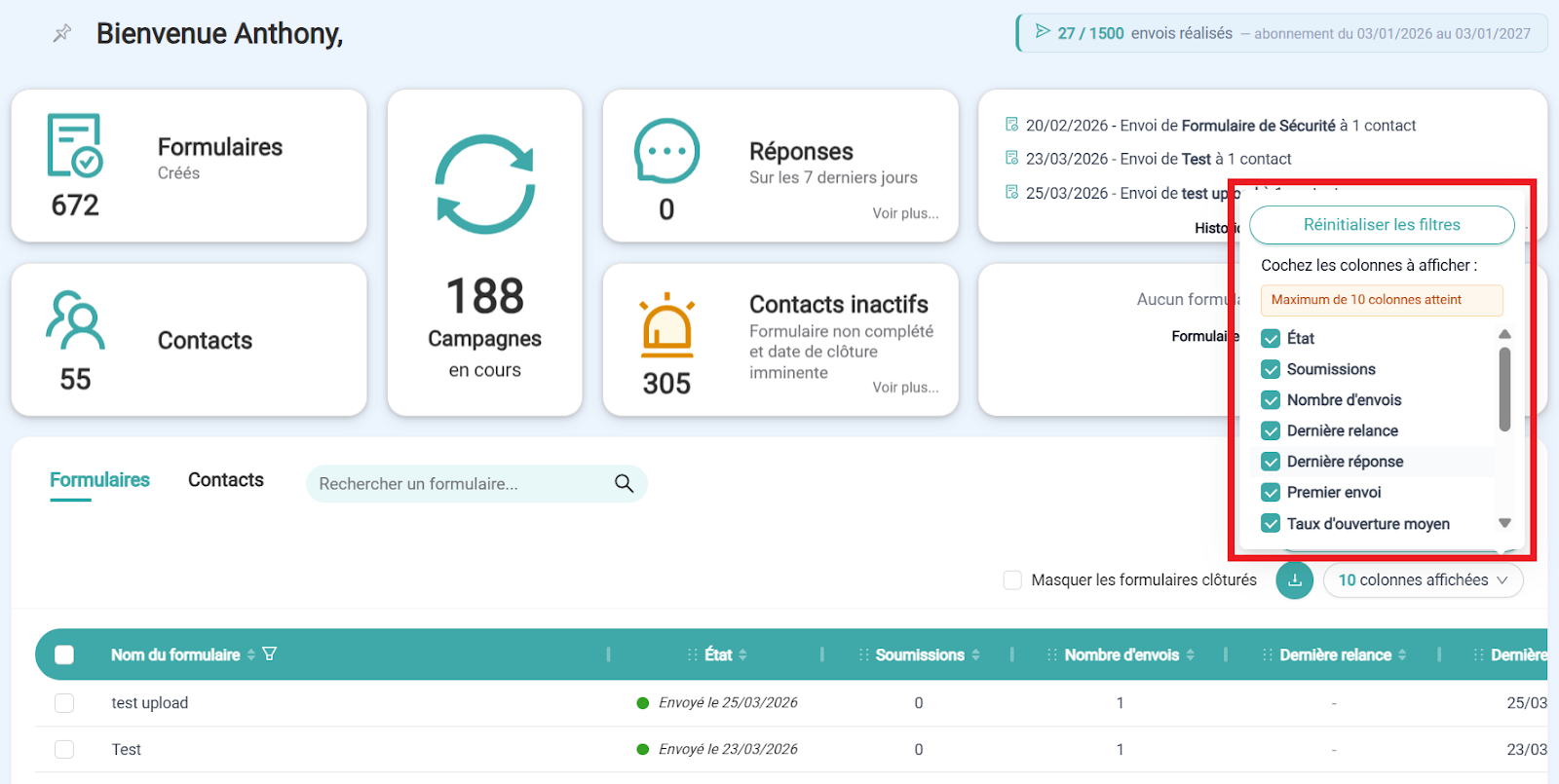
Task: Sort by the Soumissions column arrows
Action: (975, 655)
